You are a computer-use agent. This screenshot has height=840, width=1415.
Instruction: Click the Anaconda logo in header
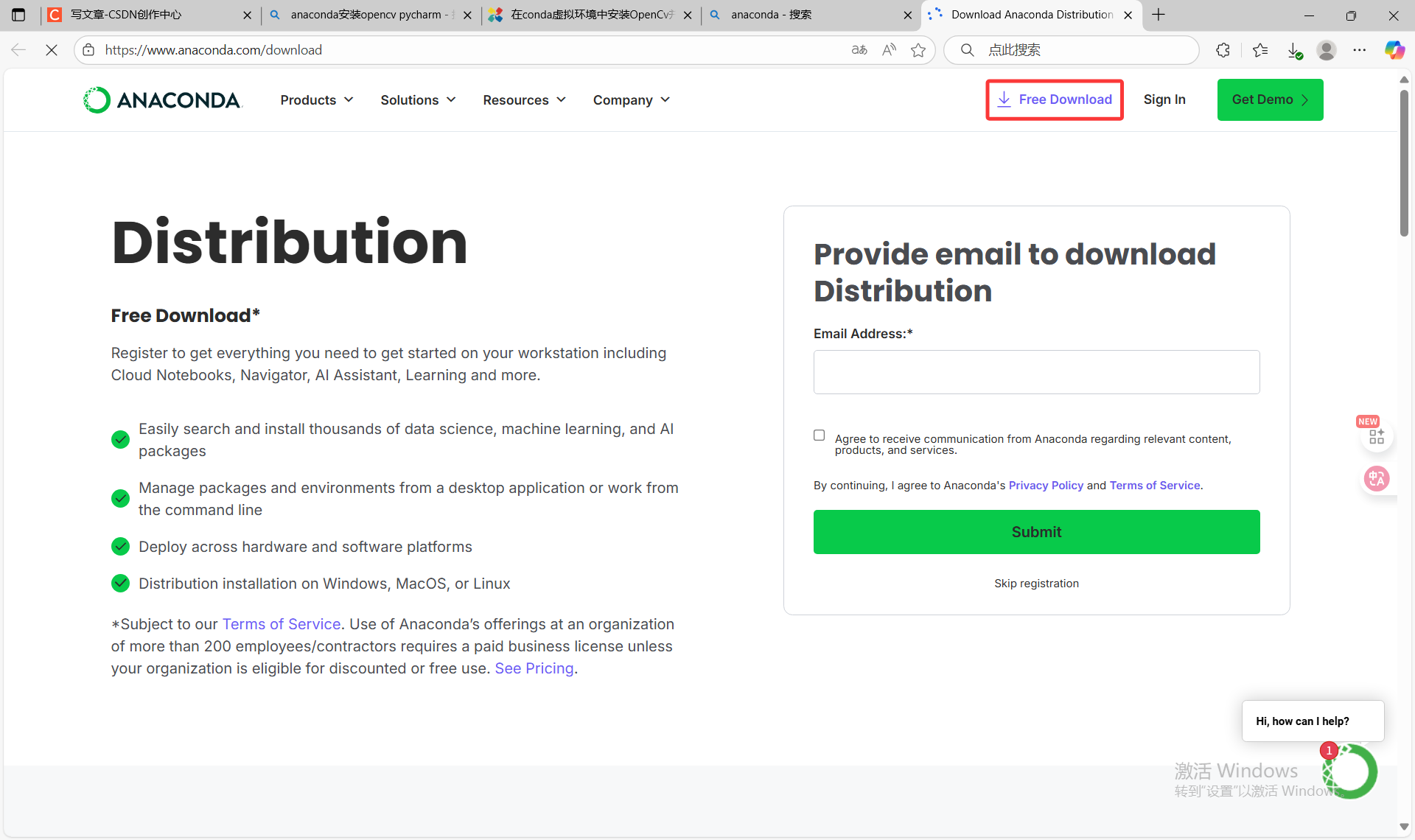[x=162, y=100]
